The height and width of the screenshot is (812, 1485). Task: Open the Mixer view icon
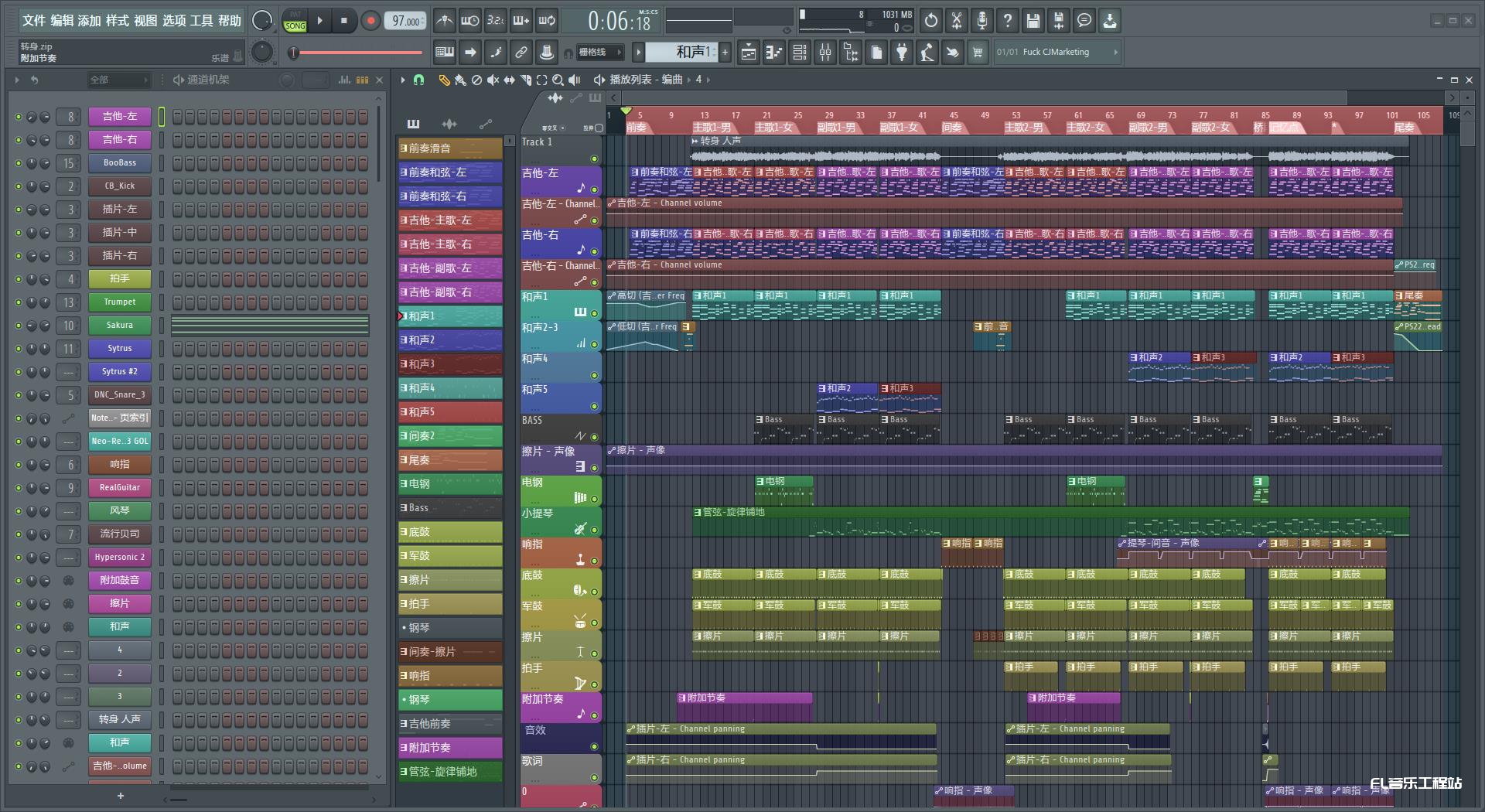(825, 52)
